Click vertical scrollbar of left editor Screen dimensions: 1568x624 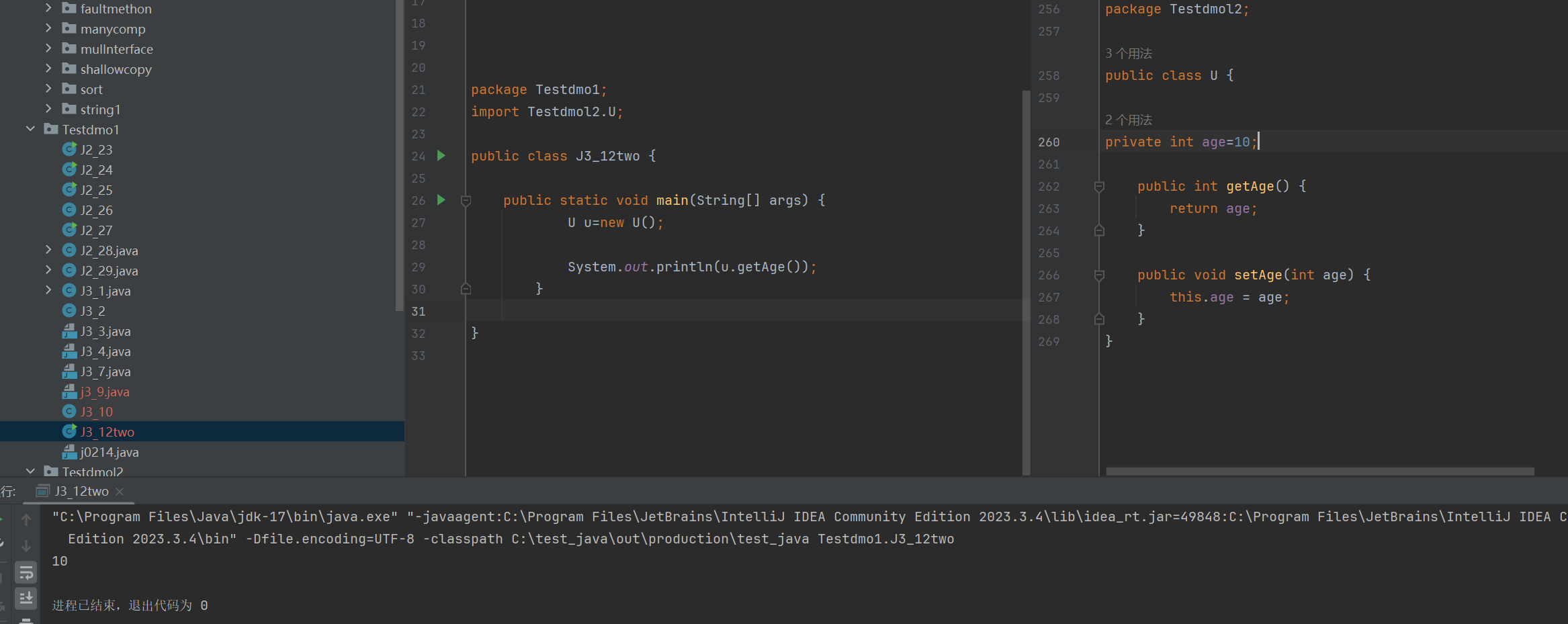[x=1026, y=282]
